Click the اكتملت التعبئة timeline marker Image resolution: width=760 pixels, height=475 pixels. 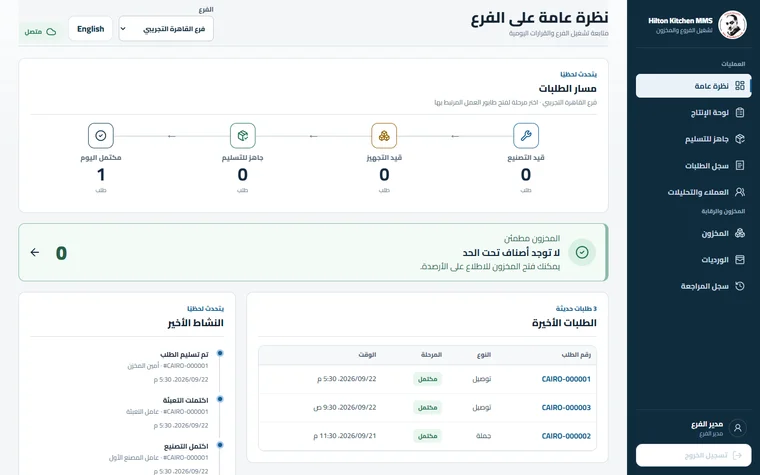[220, 399]
